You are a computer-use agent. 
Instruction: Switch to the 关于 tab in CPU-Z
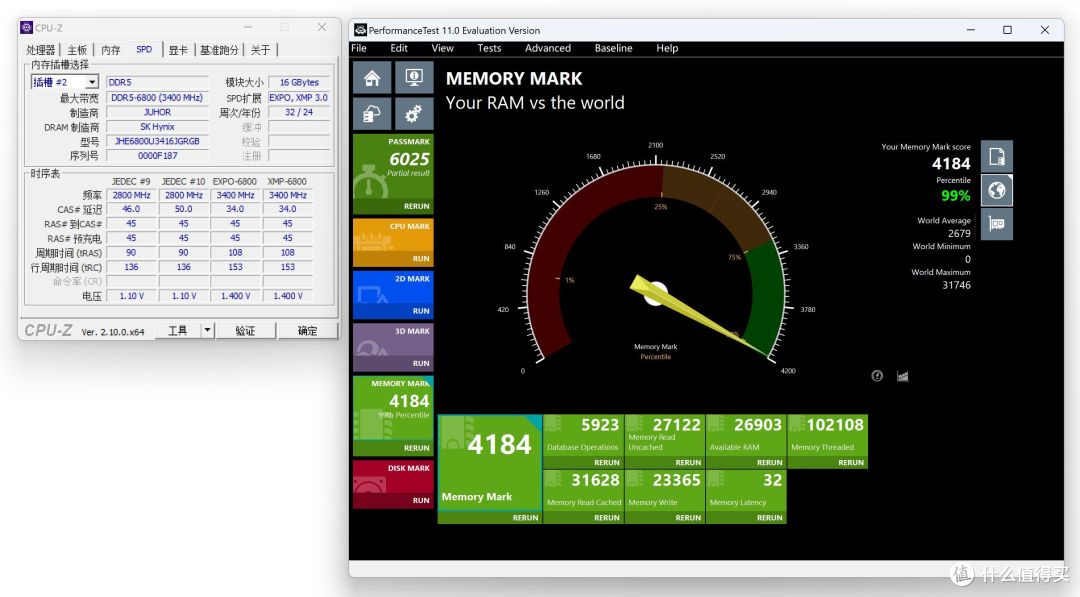pyautogui.click(x=260, y=50)
